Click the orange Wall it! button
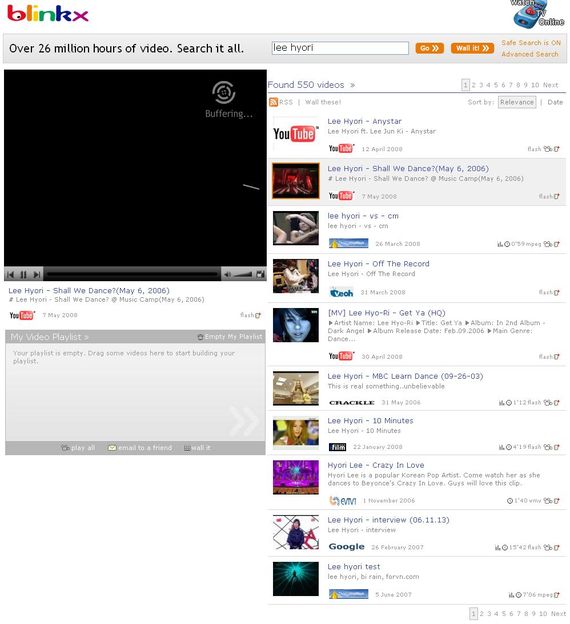 472,48
